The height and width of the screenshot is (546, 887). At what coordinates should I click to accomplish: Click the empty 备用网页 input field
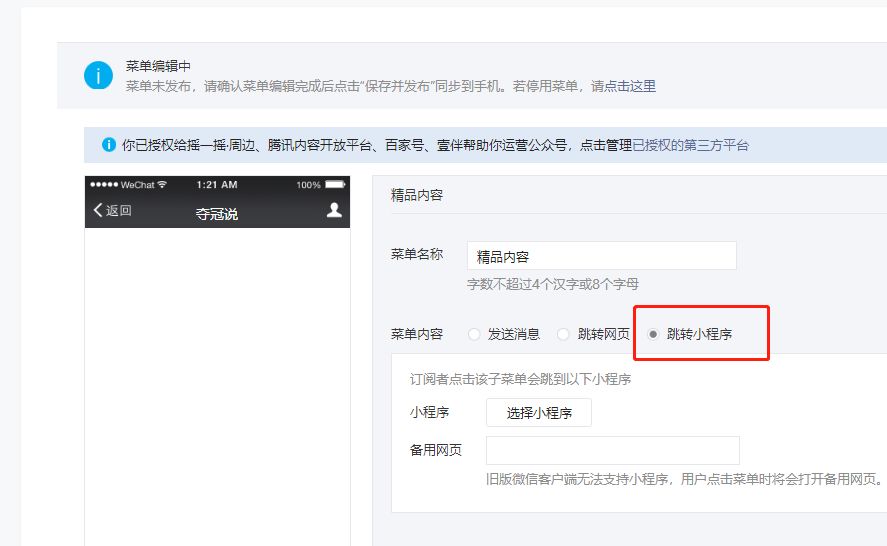(x=613, y=450)
